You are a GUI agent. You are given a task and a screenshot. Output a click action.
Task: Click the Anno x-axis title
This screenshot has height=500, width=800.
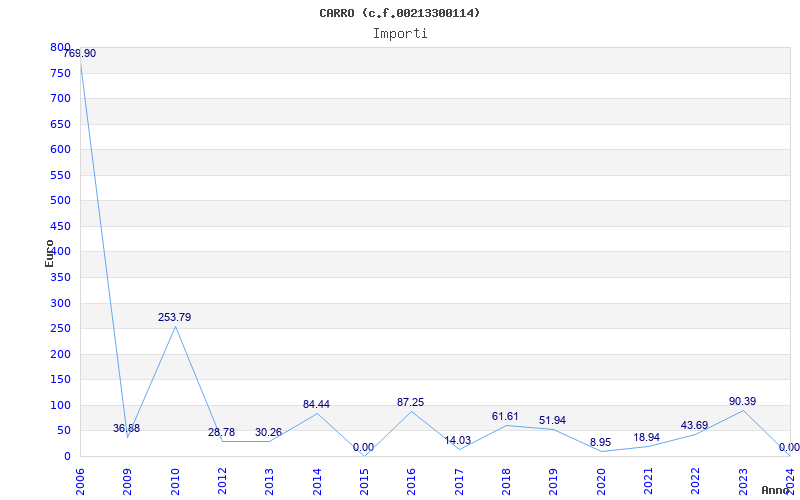[x=776, y=490]
